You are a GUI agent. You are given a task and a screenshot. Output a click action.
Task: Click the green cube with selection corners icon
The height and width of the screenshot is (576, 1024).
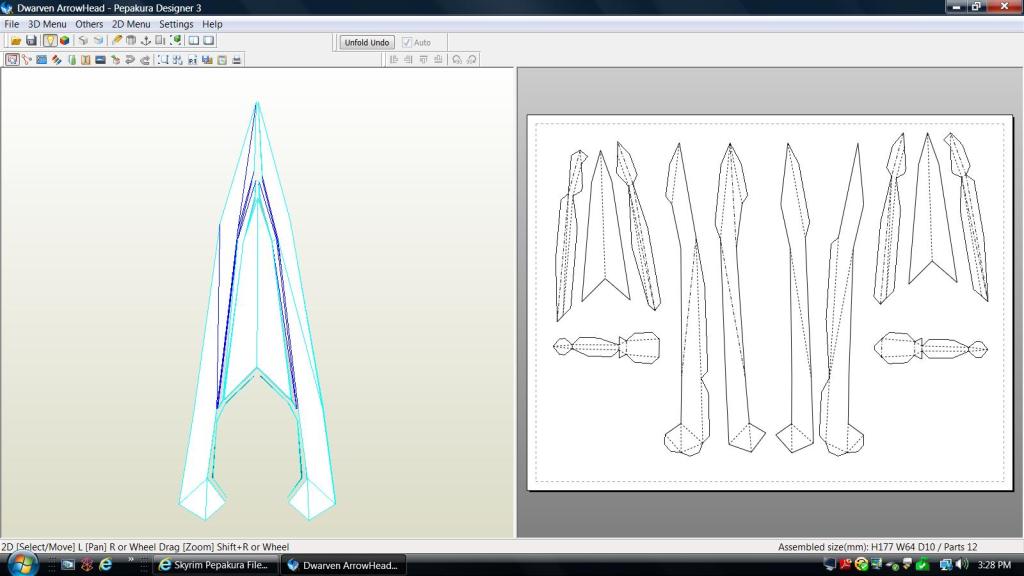tap(175, 40)
